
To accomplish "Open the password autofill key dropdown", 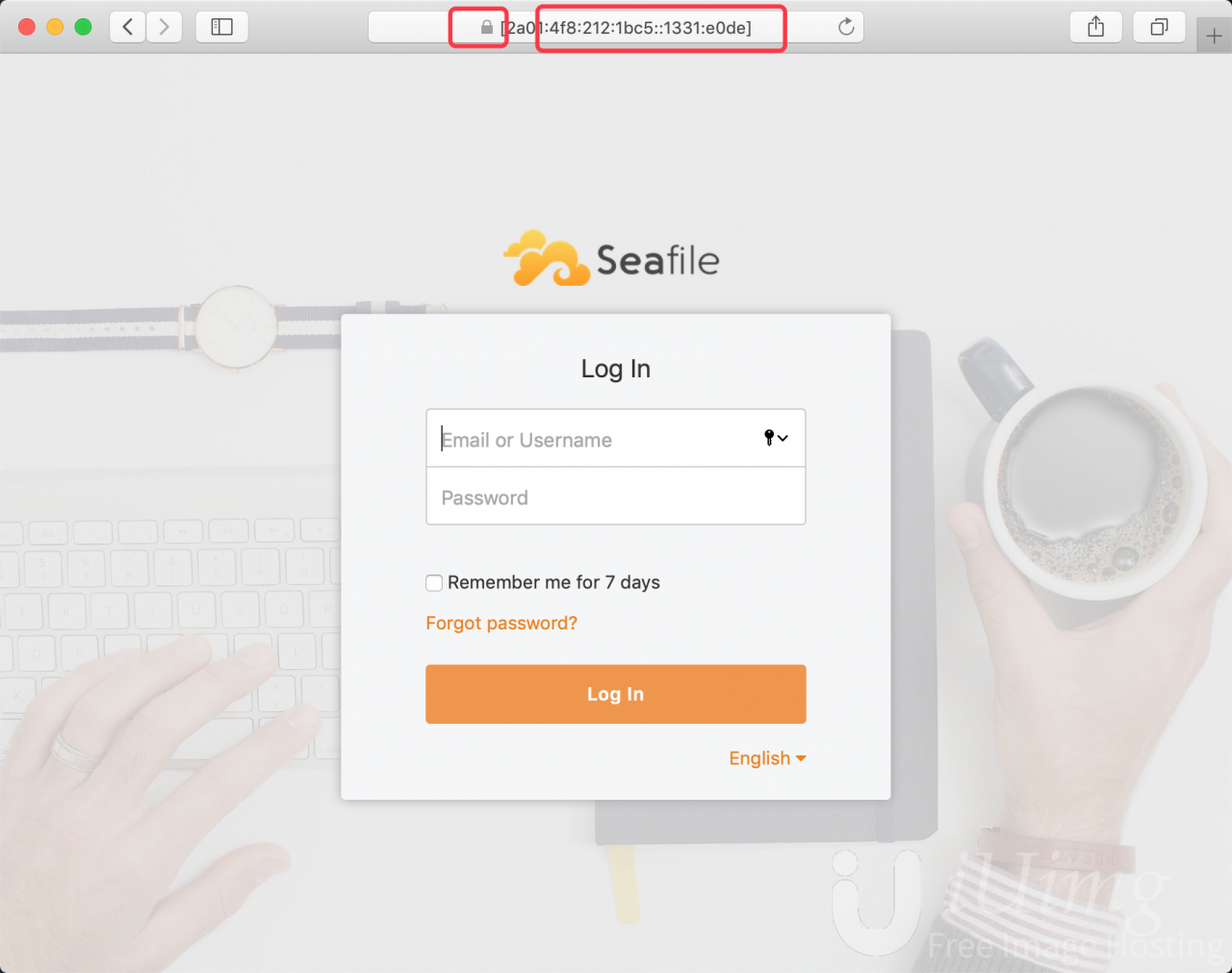I will point(776,438).
